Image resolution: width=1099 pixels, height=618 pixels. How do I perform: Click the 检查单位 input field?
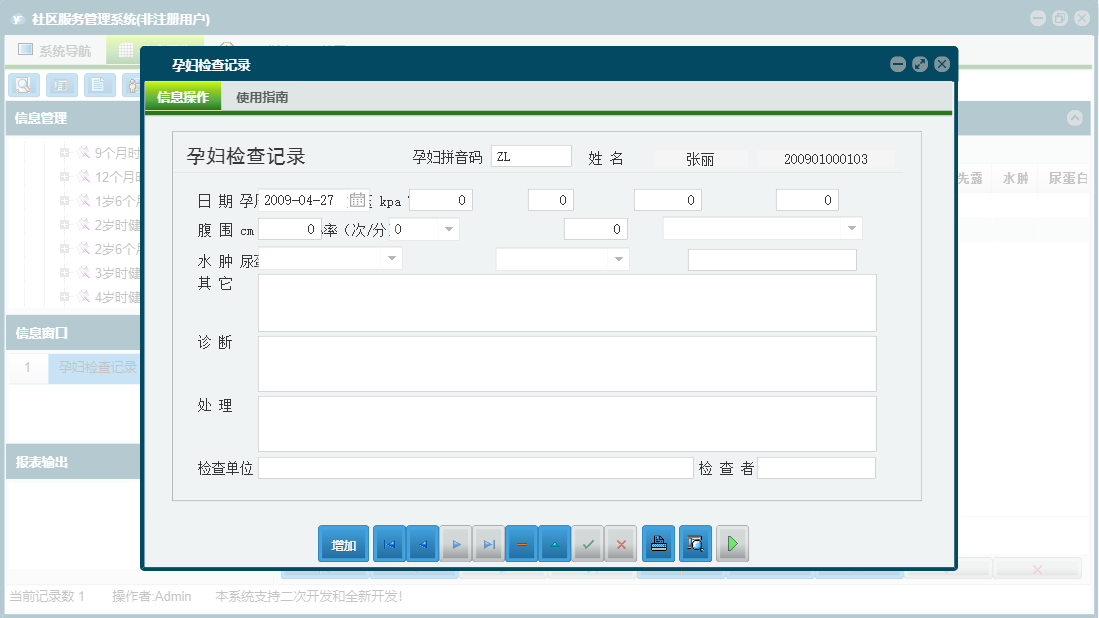(476, 468)
